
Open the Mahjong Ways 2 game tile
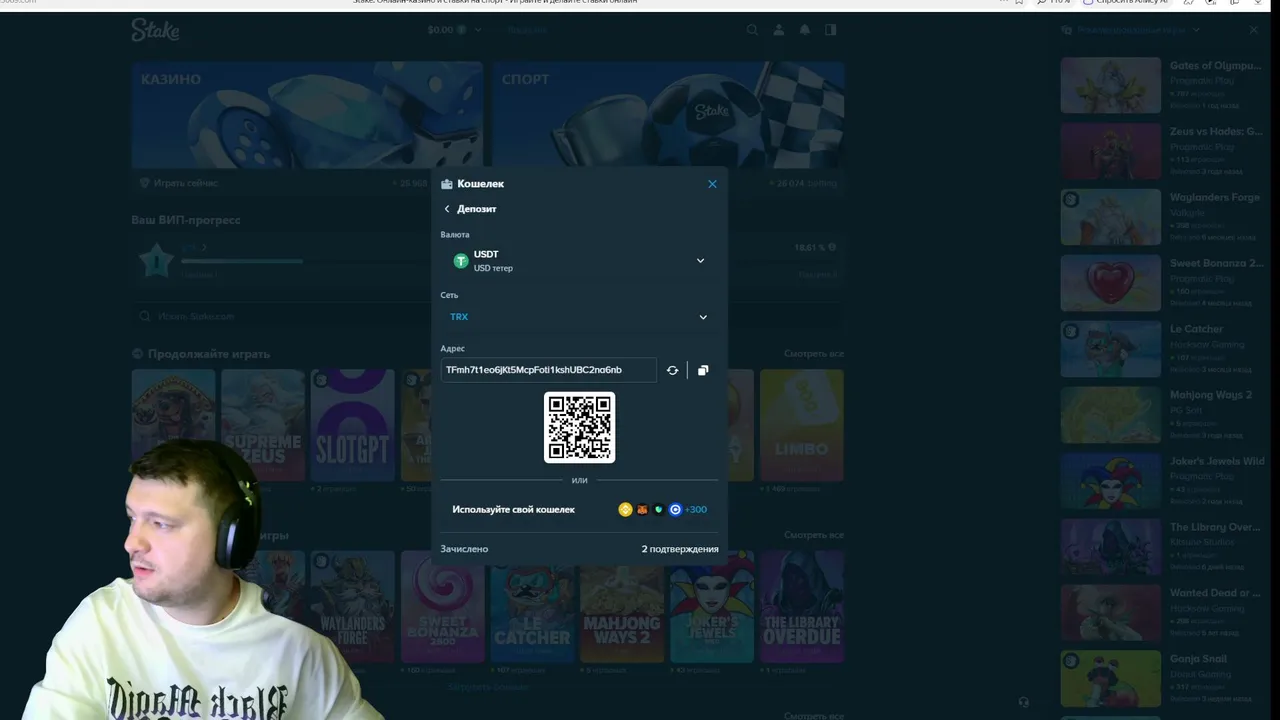tap(622, 606)
